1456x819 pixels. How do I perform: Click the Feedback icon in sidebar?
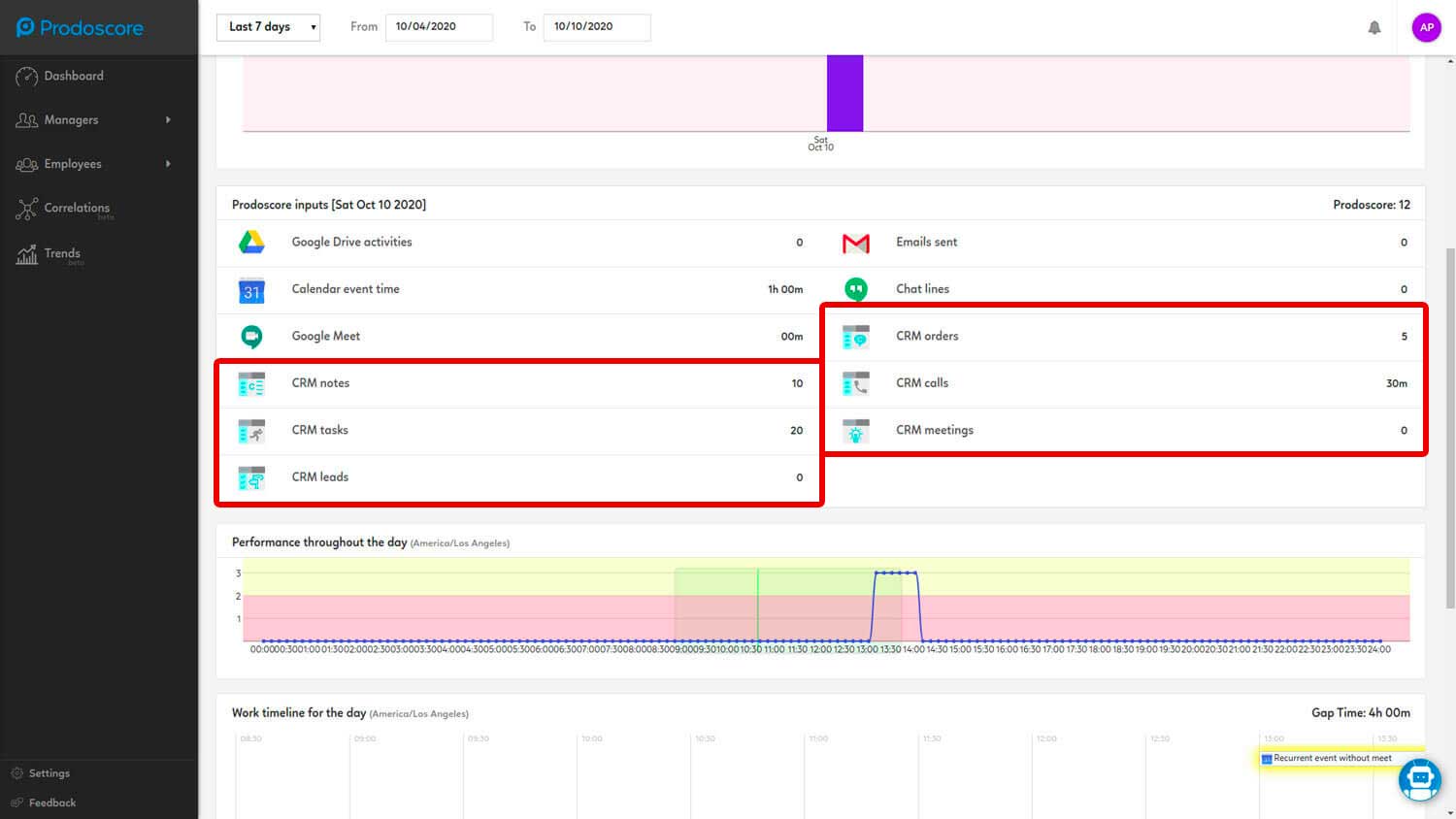pyautogui.click(x=17, y=803)
